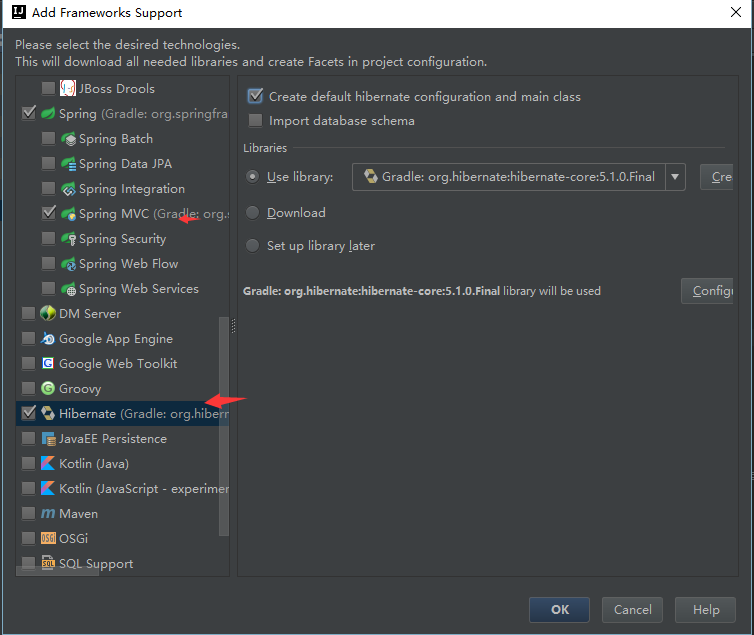
Task: Click the frameworks list horizontal scrollbar
Action: pyautogui.click(x=58, y=571)
